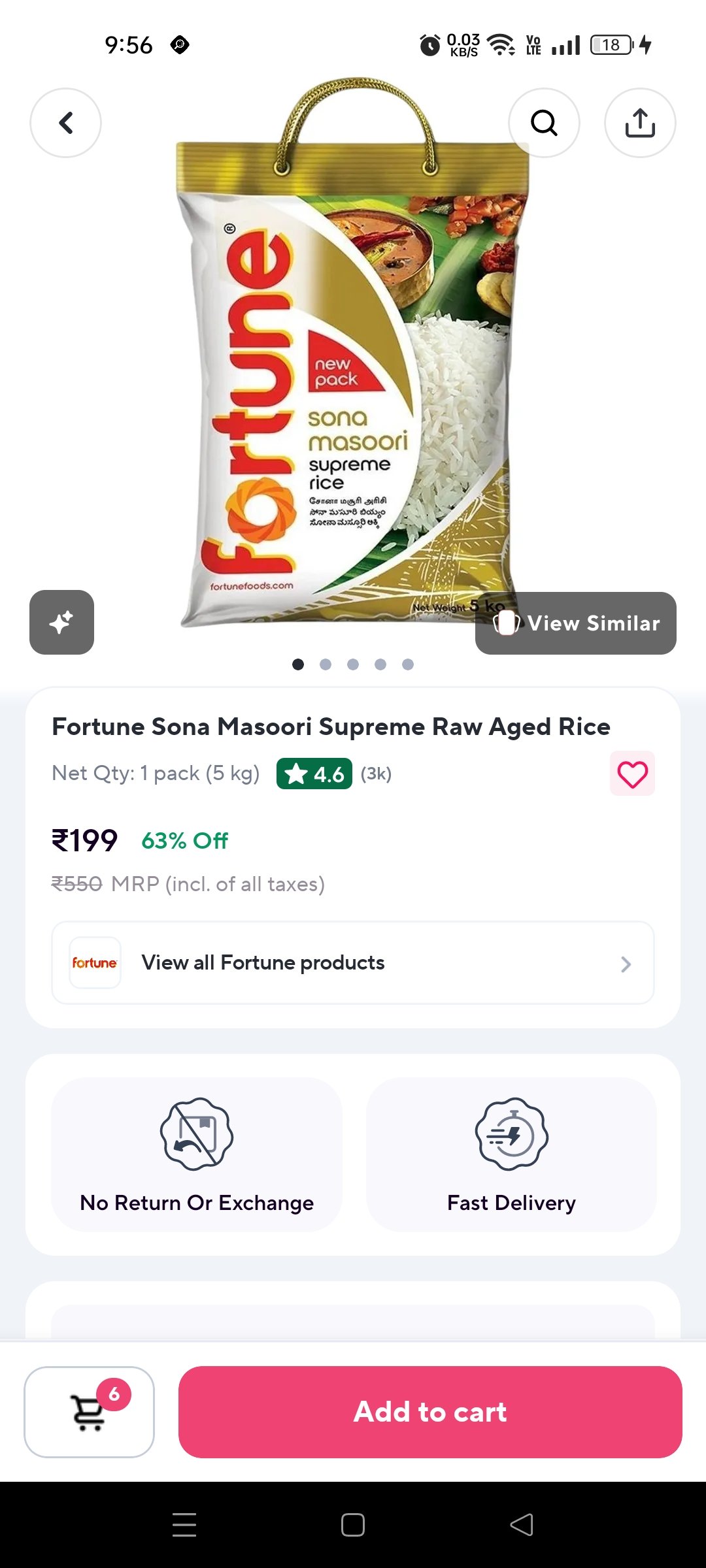Image resolution: width=706 pixels, height=1568 pixels.
Task: Tap View Similar button
Action: coord(576,623)
